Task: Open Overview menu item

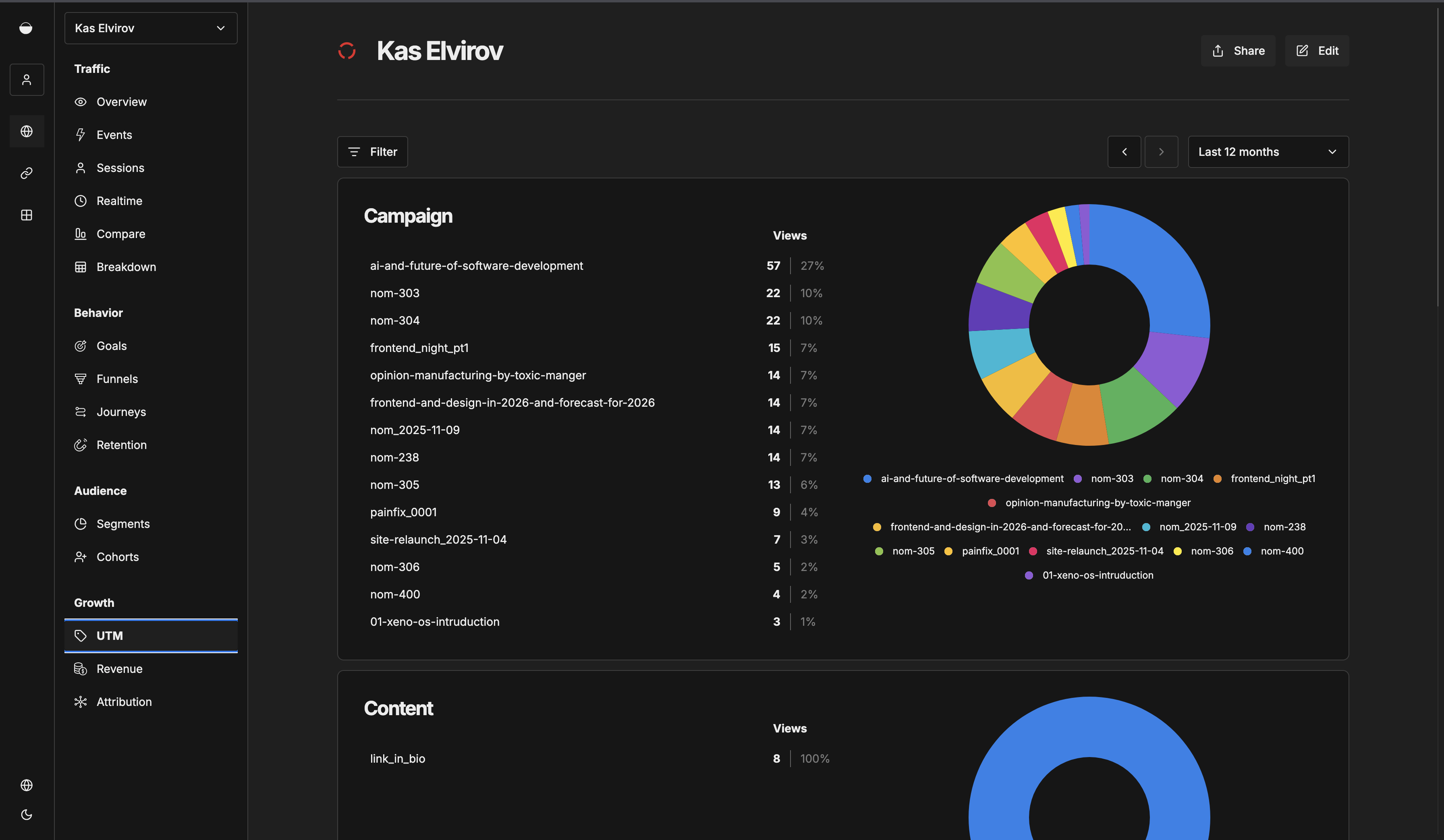Action: pyautogui.click(x=151, y=102)
